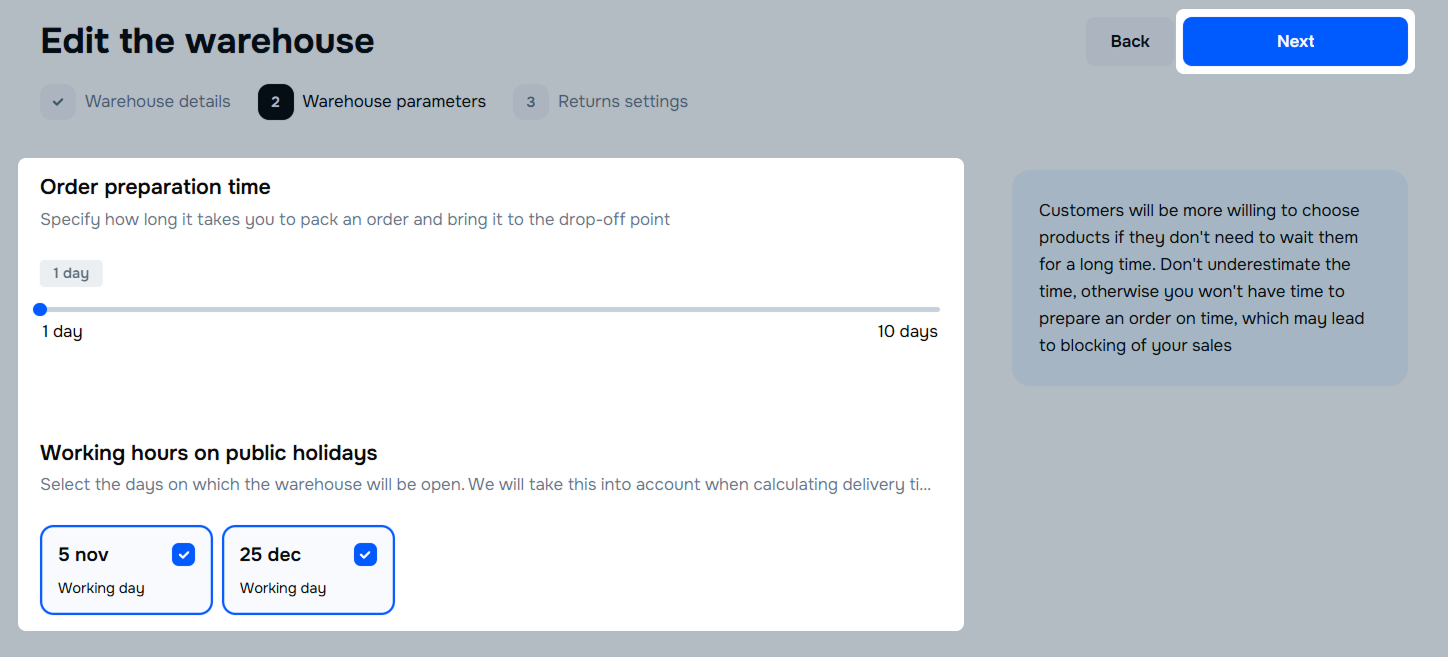Viewport: 1448px width, 657px height.
Task: Click the "Order preparation time" heading
Action: coord(155,187)
